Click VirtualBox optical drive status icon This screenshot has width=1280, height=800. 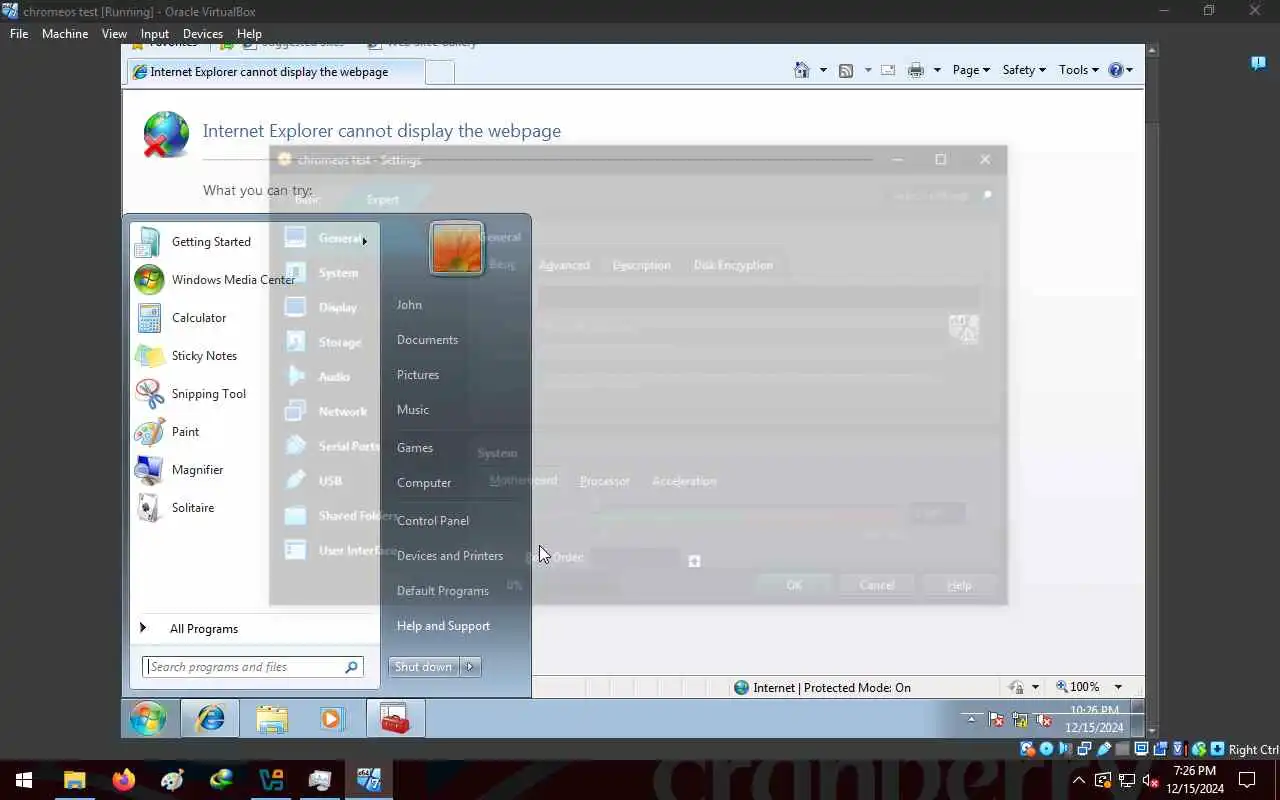pos(1046,749)
